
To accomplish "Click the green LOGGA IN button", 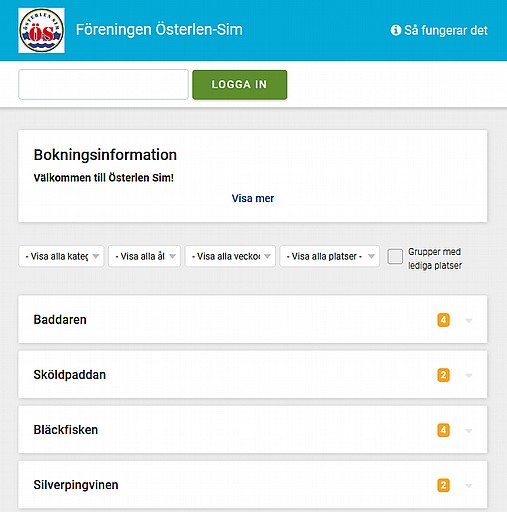I will point(240,85).
